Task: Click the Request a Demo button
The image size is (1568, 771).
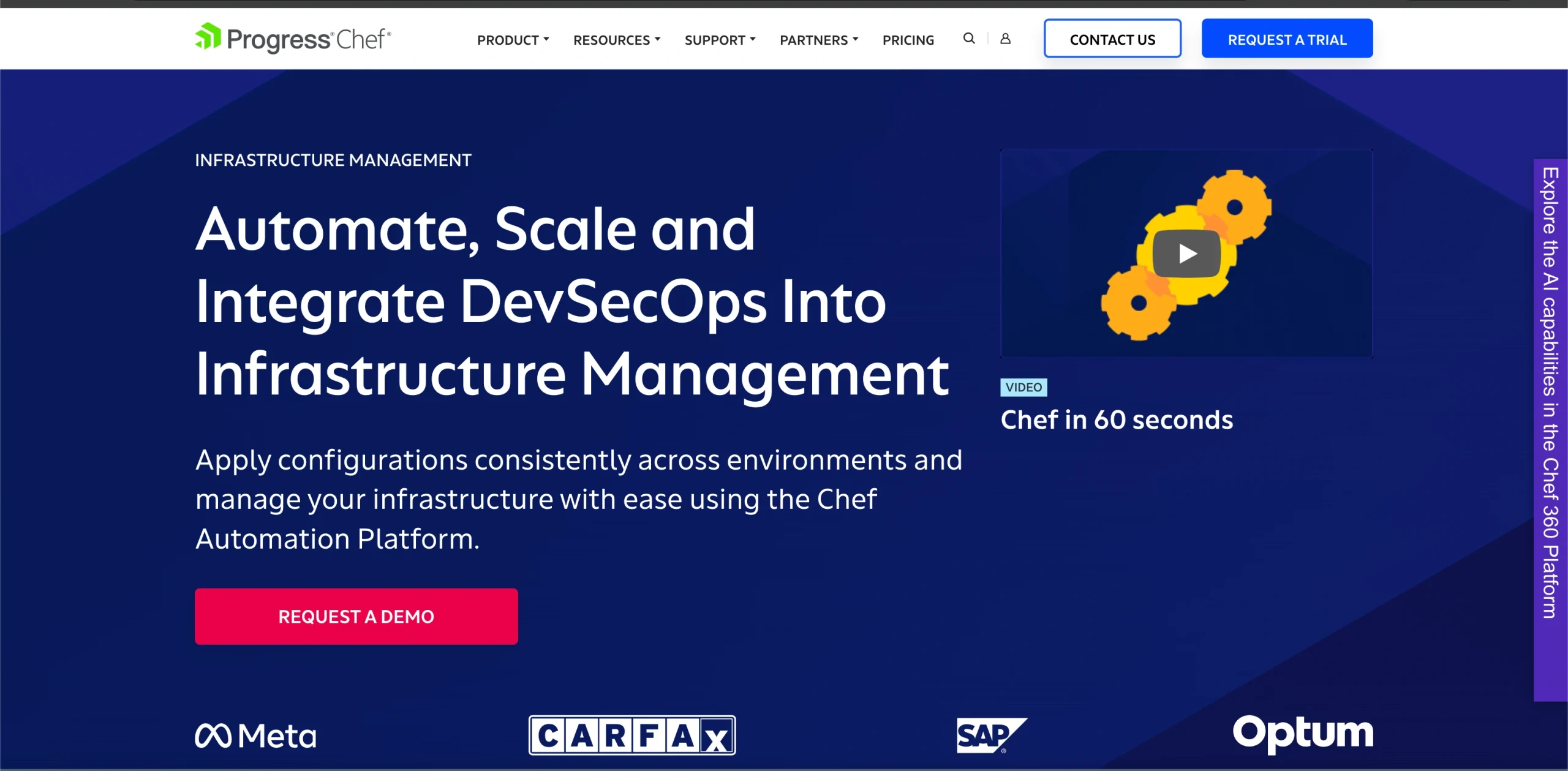Action: (x=356, y=616)
